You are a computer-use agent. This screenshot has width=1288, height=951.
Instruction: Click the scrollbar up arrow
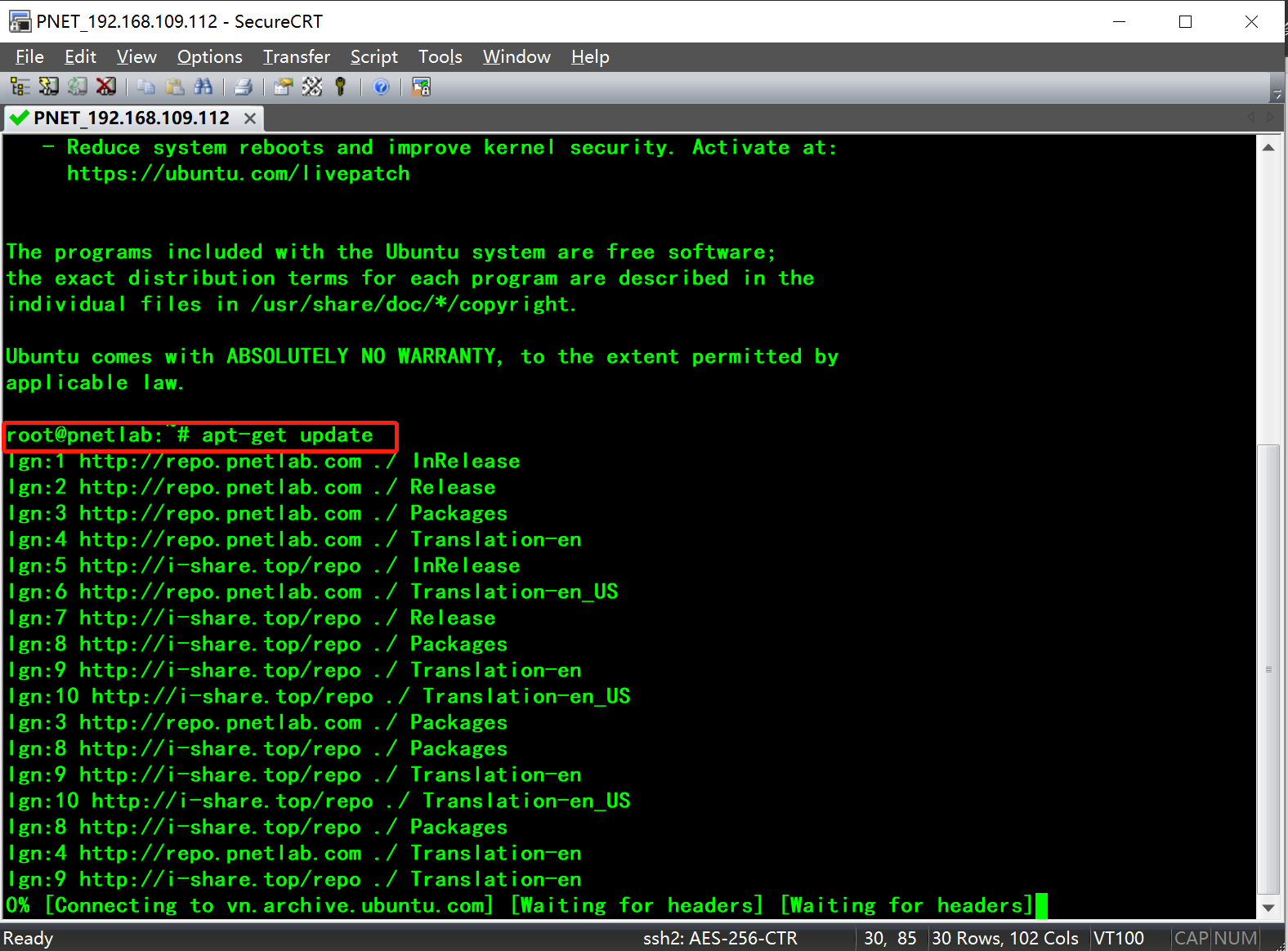tap(1268, 148)
